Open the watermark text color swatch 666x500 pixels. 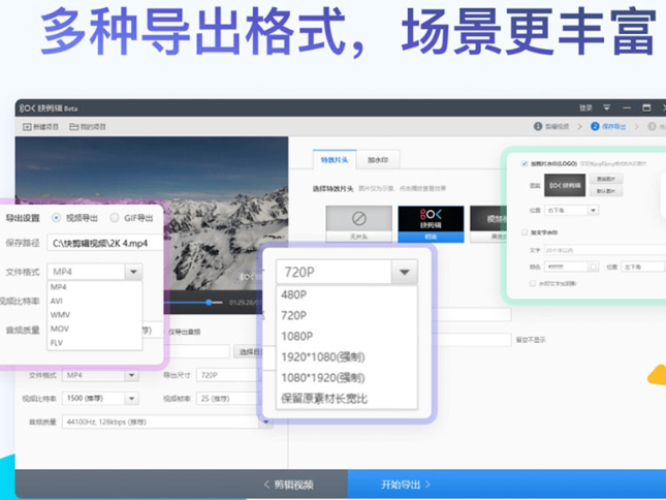point(593,267)
